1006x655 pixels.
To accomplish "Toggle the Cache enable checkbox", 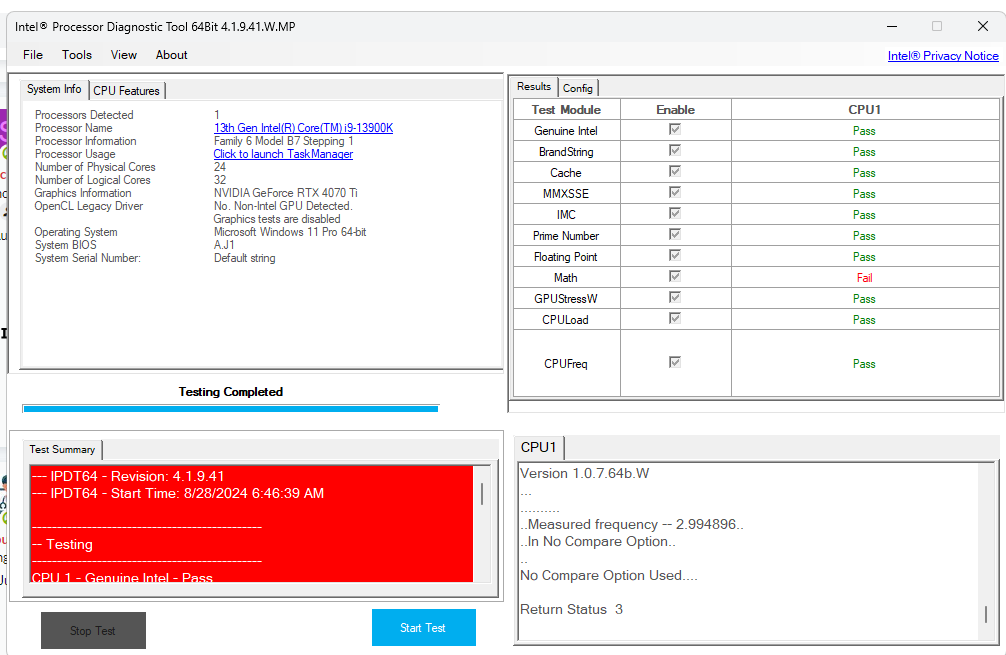I will (674, 171).
